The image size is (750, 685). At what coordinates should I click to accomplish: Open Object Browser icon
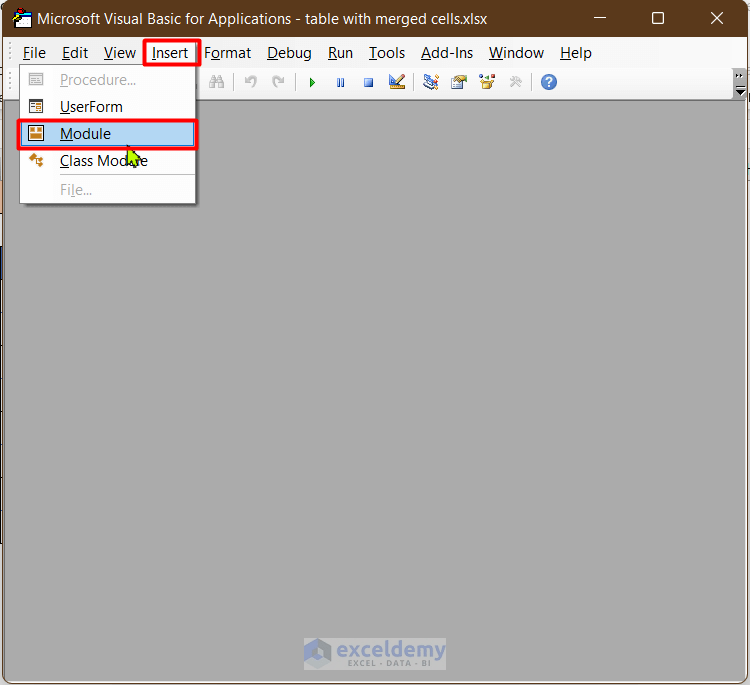point(487,82)
